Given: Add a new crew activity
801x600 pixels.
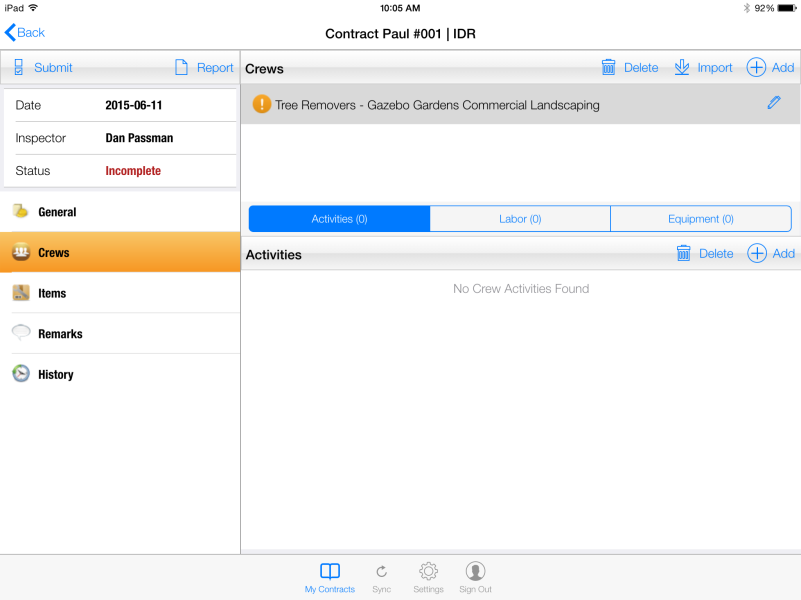Looking at the screenshot, I should (770, 254).
